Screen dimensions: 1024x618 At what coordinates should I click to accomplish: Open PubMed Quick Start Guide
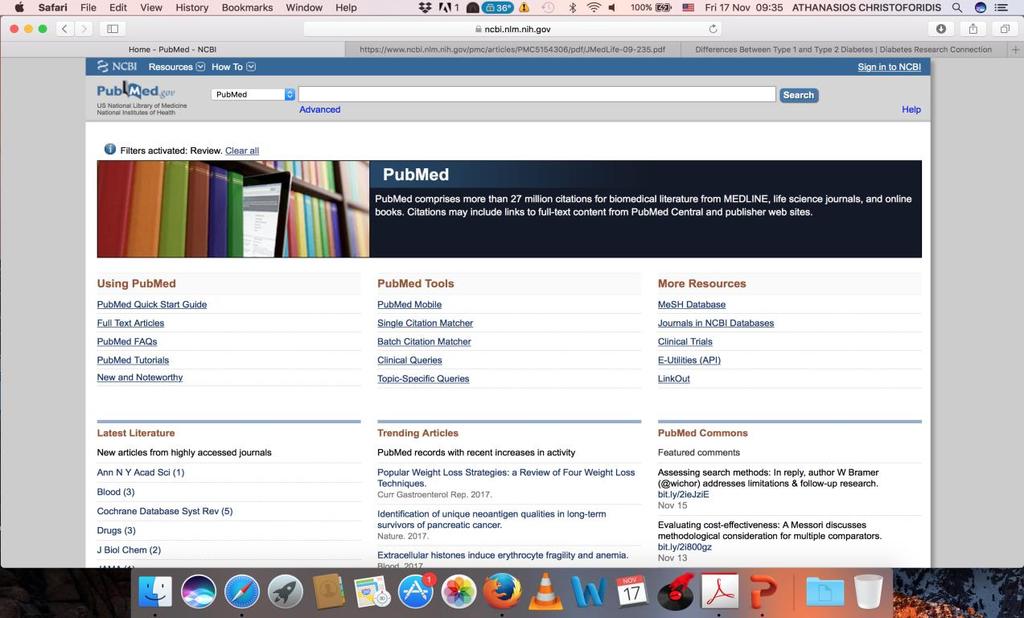click(x=152, y=304)
